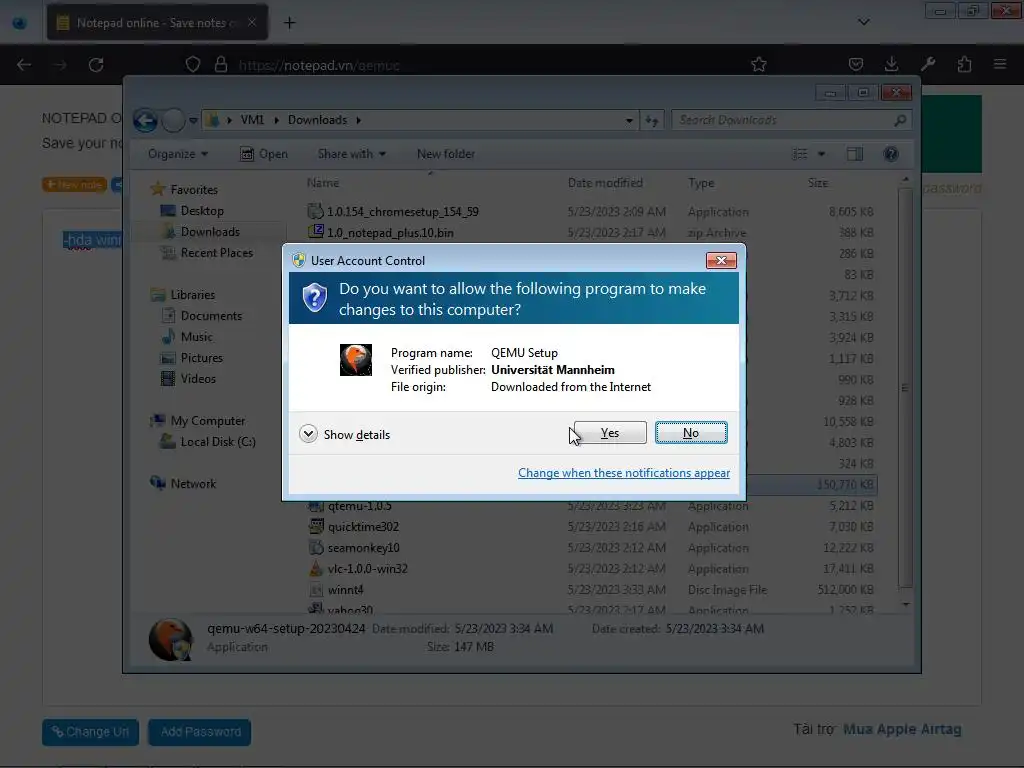The width and height of the screenshot is (1024, 768).
Task: Click Open in the Explorer toolbar
Action: pos(264,154)
